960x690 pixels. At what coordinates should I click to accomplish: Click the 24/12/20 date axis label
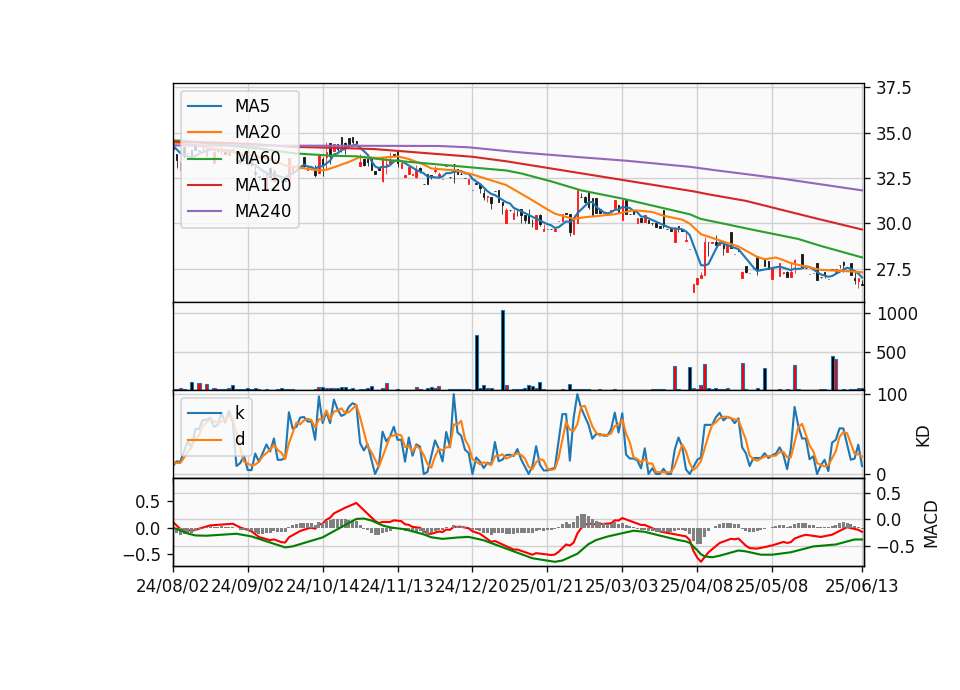[472, 587]
